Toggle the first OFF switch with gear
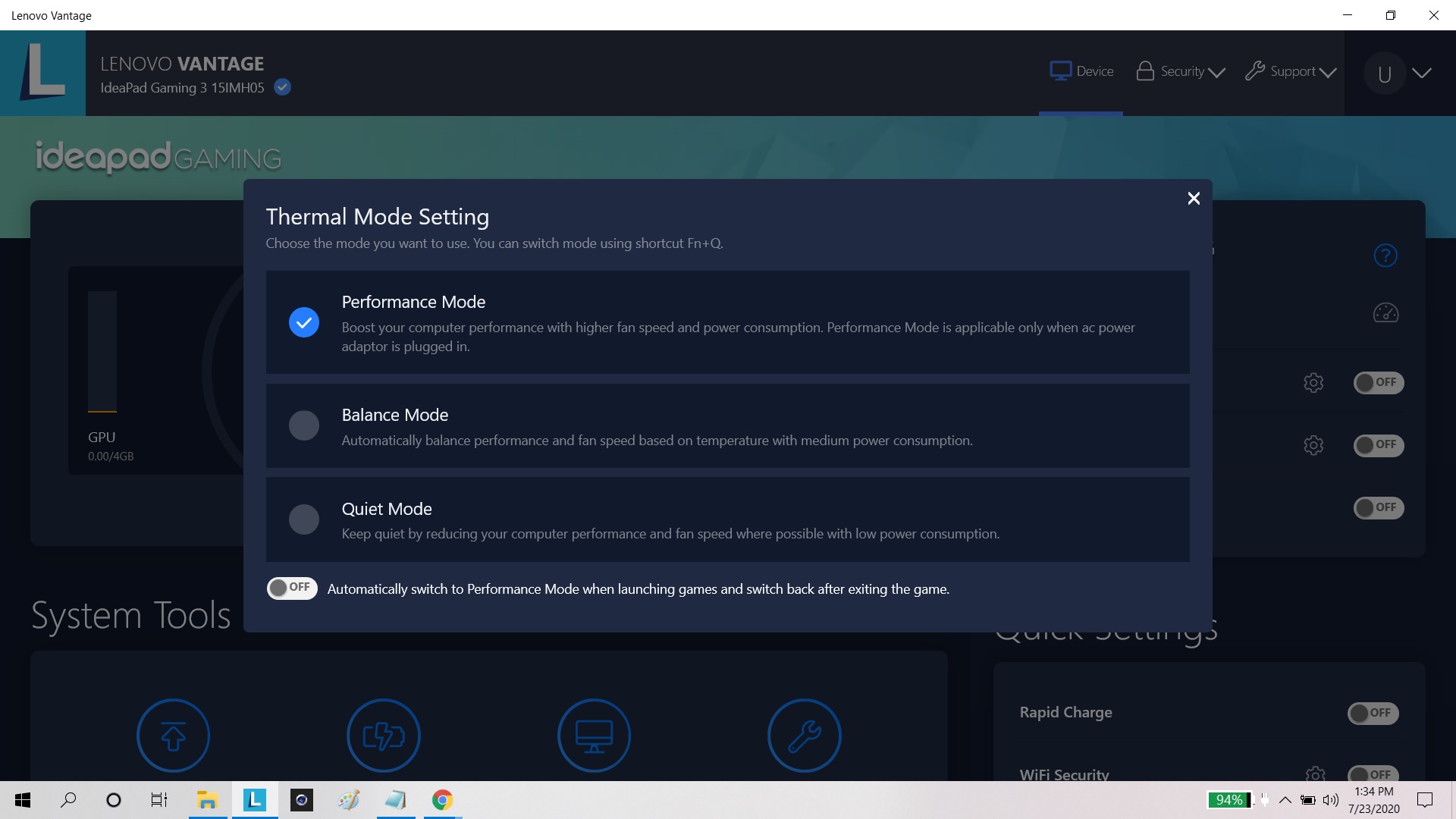Screen dimensions: 1456x819 tap(1379, 382)
